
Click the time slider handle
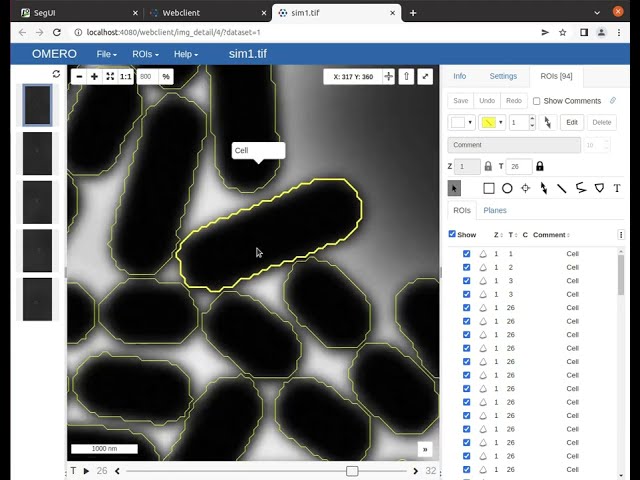coord(352,471)
